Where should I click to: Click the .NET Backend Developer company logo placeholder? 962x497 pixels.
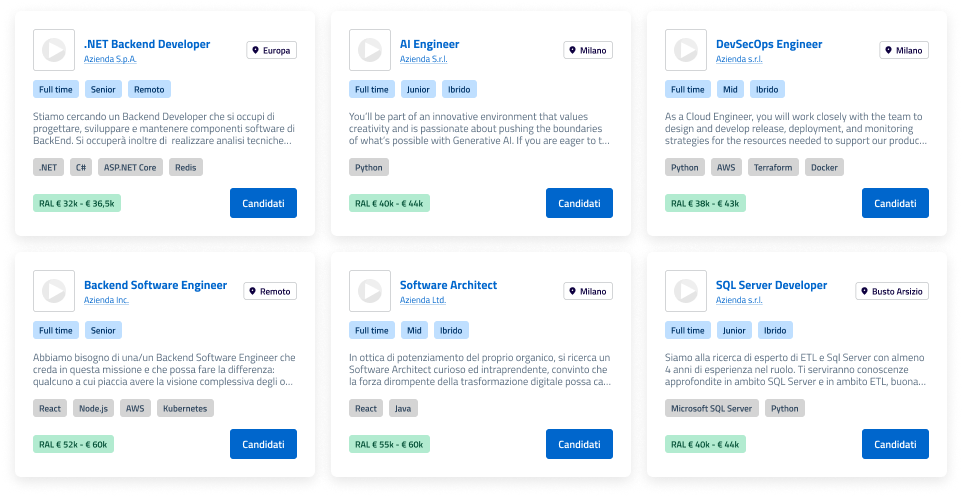[x=54, y=50]
